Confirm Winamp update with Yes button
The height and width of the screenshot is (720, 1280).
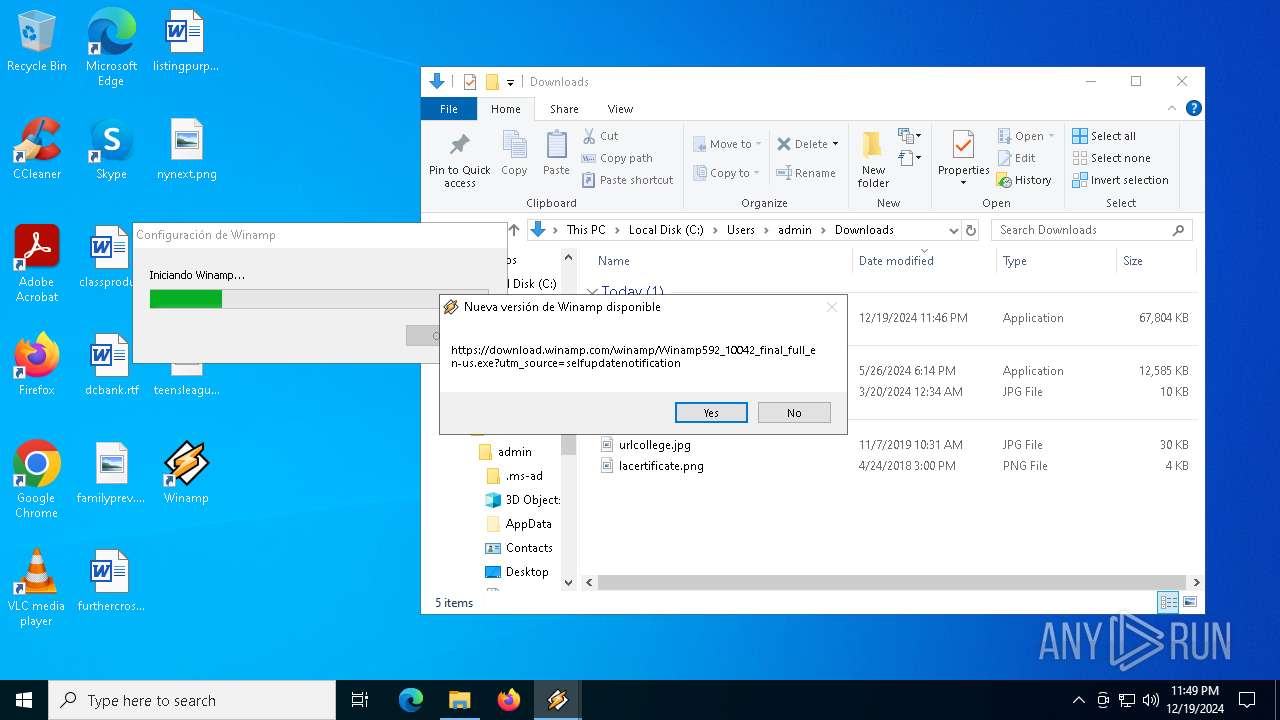tap(711, 413)
